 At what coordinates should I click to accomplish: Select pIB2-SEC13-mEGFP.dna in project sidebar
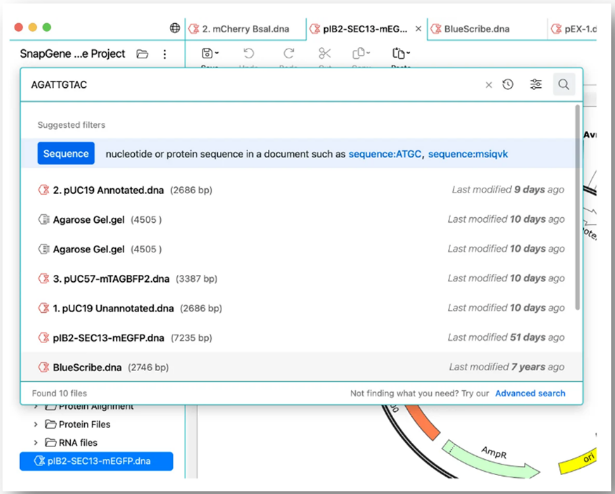pyautogui.click(x=96, y=461)
